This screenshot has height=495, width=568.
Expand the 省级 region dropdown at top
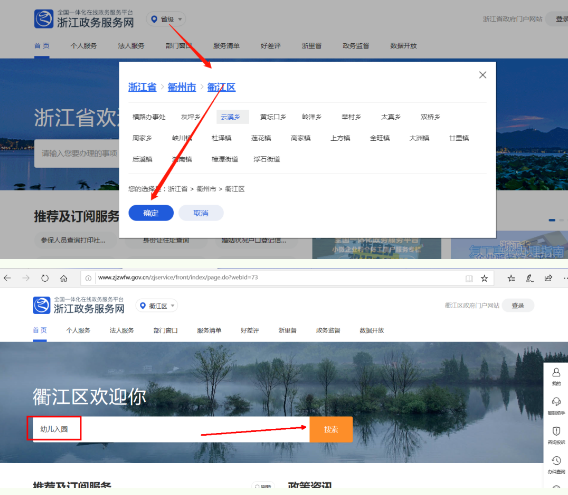click(166, 19)
